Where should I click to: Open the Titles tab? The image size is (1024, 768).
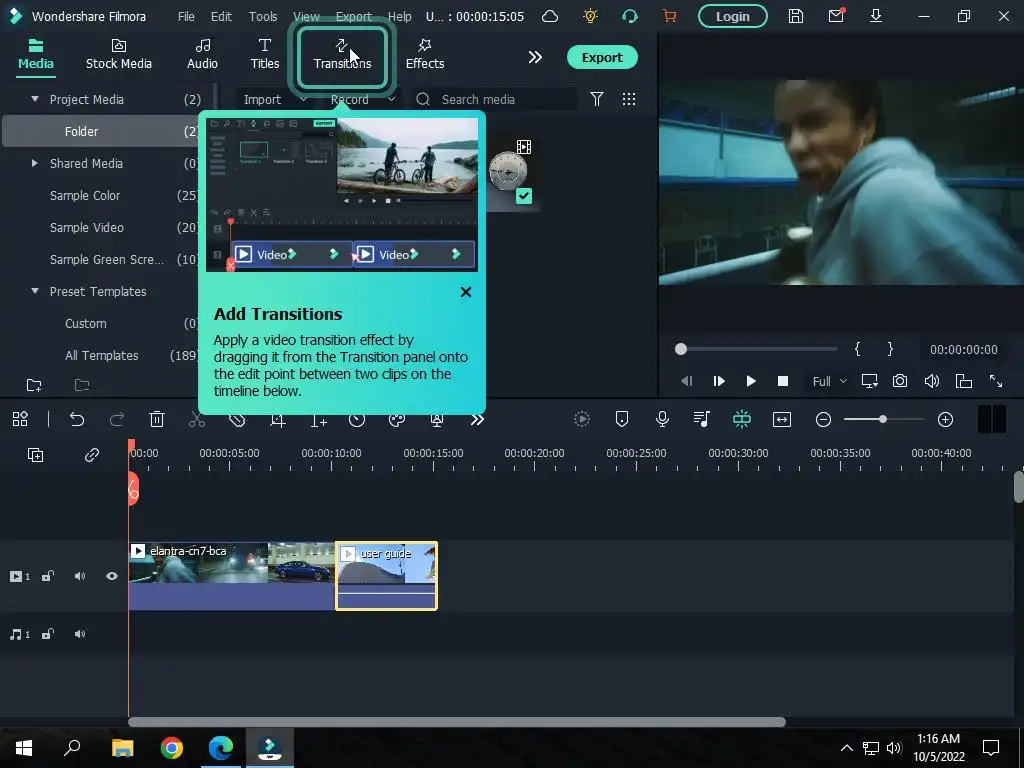point(264,54)
